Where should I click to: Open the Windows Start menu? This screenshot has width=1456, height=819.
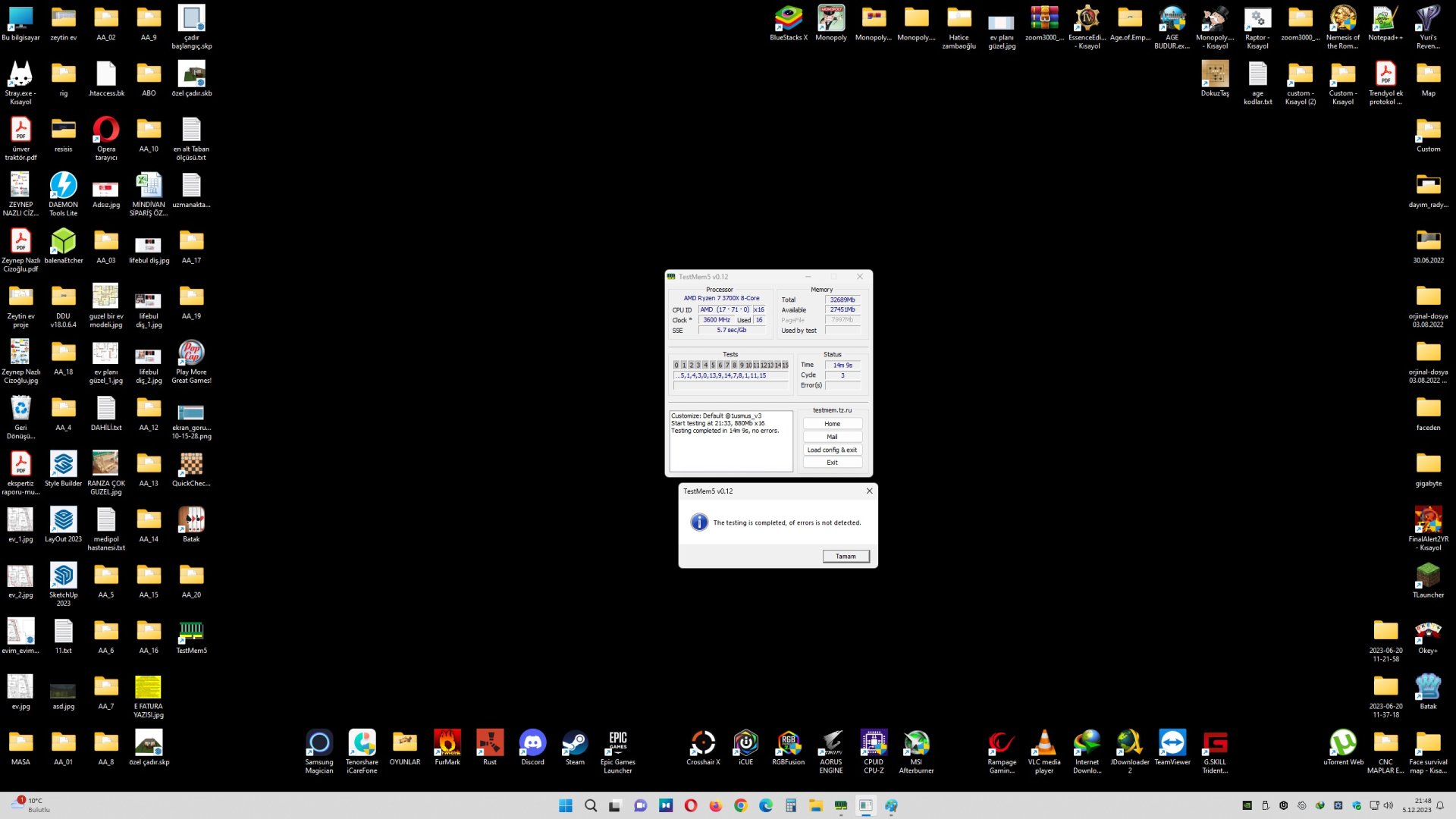click(566, 805)
